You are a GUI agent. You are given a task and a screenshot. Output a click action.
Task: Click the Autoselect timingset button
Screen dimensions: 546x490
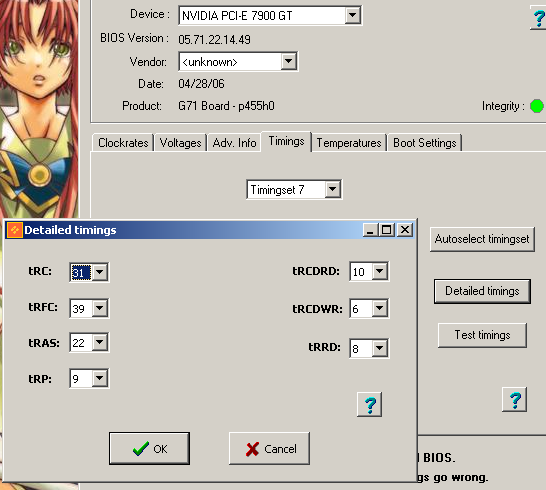(x=482, y=239)
